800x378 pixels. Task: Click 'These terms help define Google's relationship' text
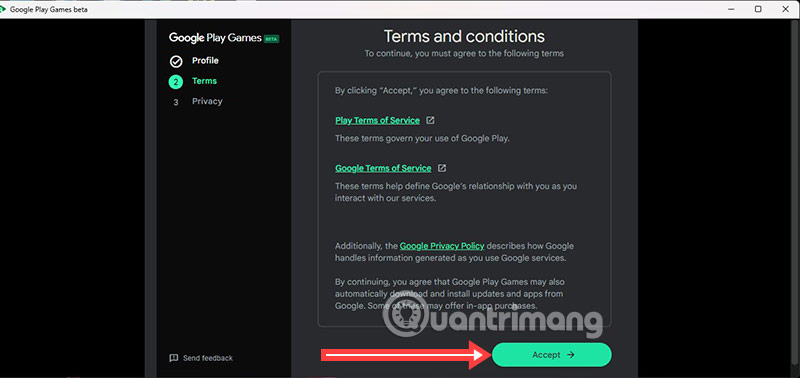coord(456,192)
